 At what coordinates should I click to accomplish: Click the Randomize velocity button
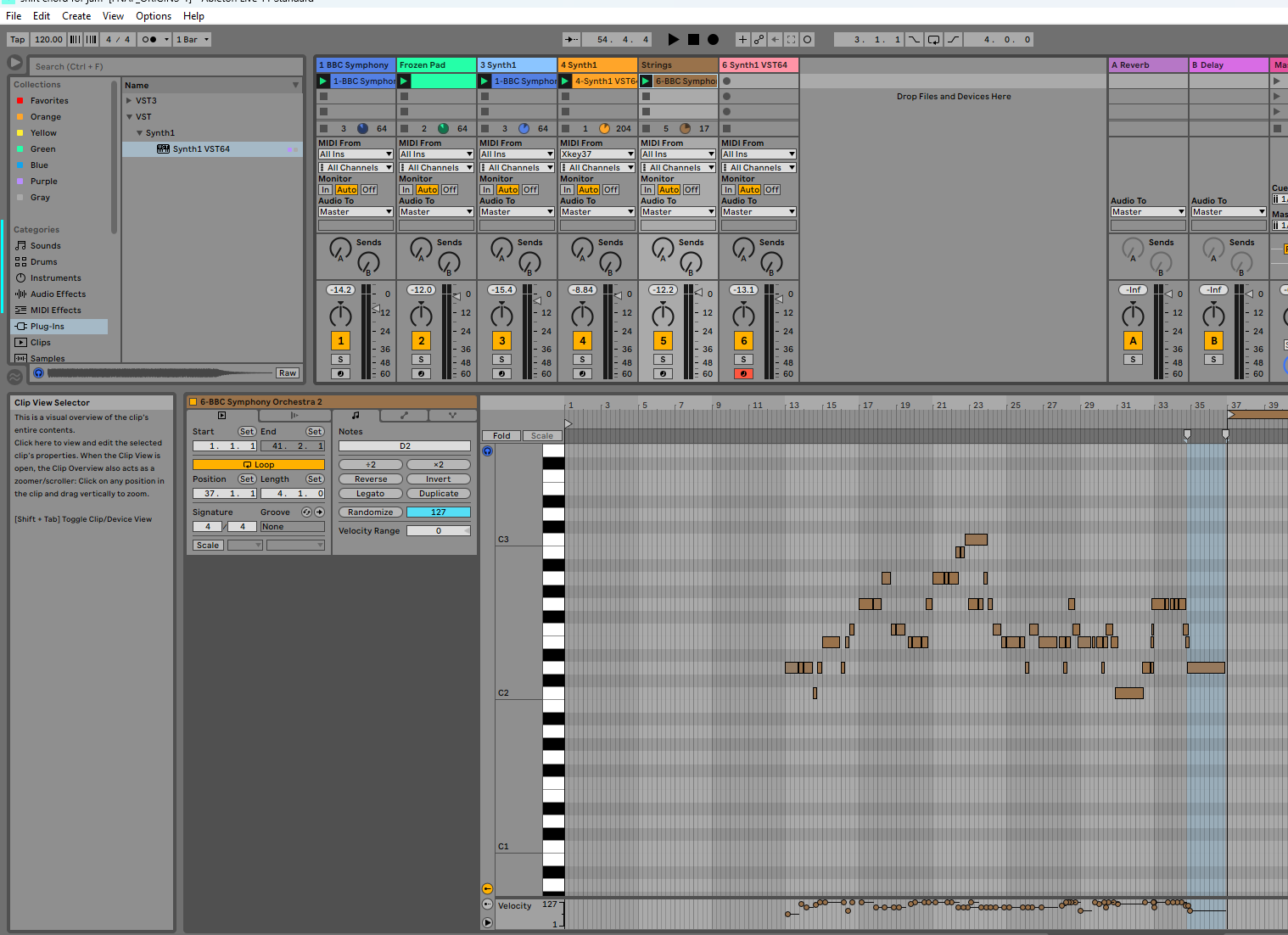click(x=371, y=512)
